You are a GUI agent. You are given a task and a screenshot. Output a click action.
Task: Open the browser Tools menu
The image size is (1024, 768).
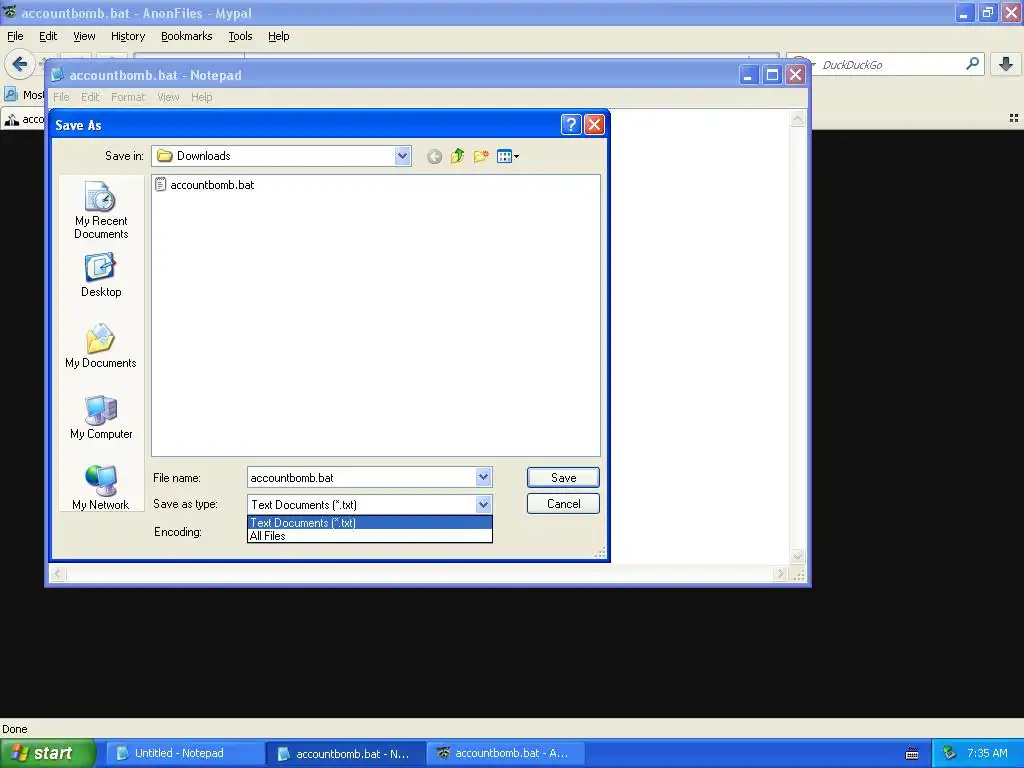pyautogui.click(x=240, y=36)
